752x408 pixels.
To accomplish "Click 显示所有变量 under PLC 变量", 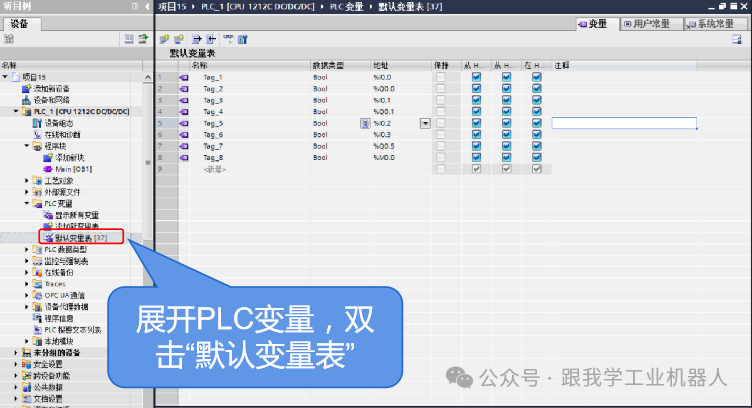I will coord(76,215).
